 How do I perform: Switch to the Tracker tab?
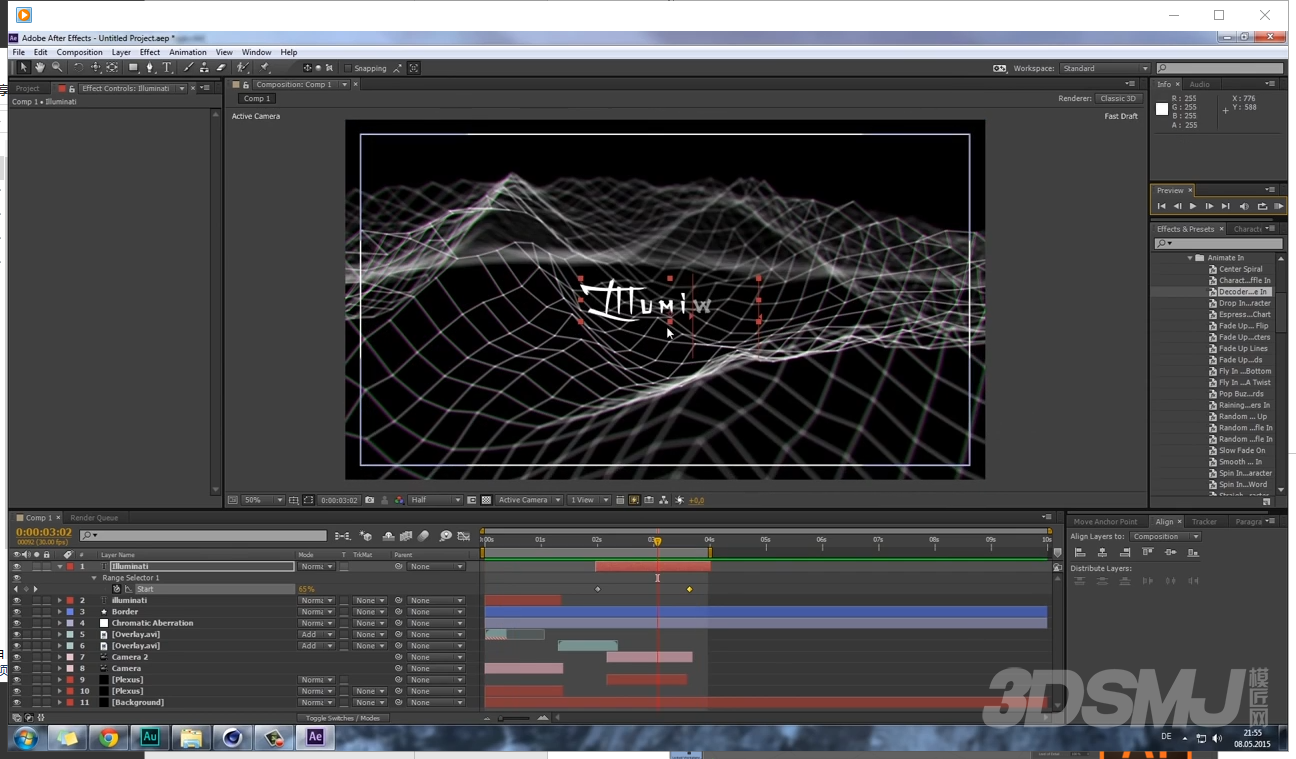pyautogui.click(x=1204, y=522)
